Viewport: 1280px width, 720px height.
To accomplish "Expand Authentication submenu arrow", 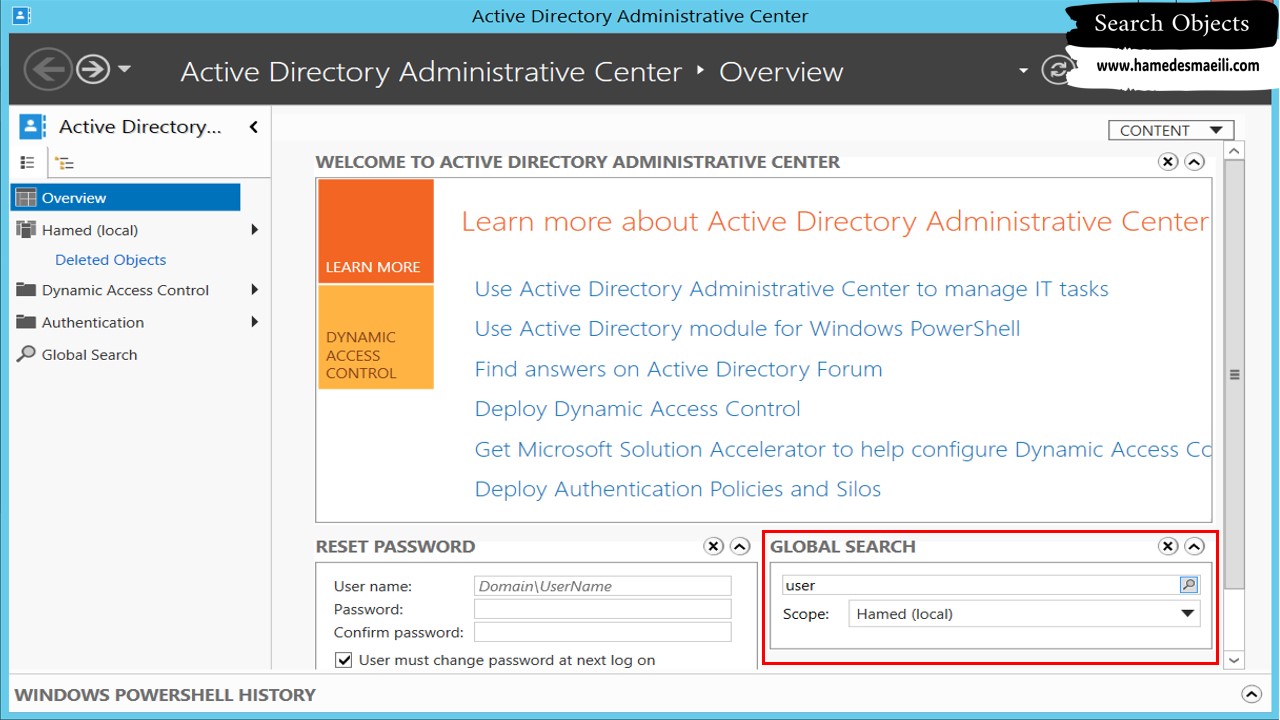I will tap(254, 322).
